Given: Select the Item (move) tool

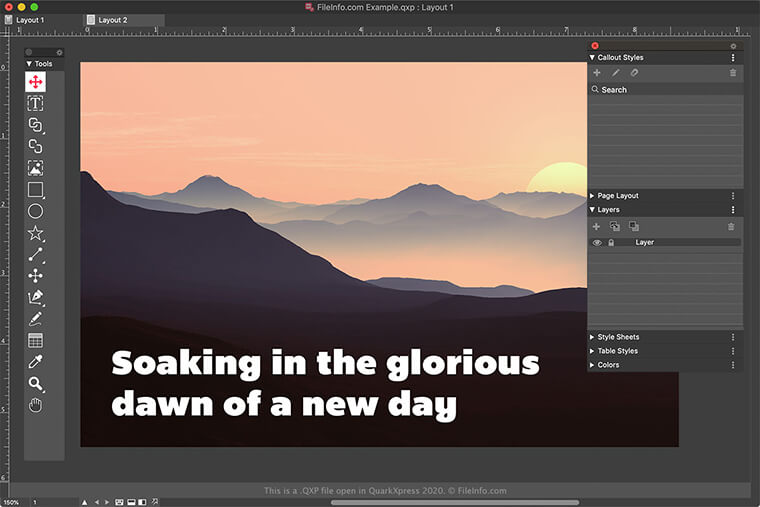Looking at the screenshot, I should coord(35,82).
